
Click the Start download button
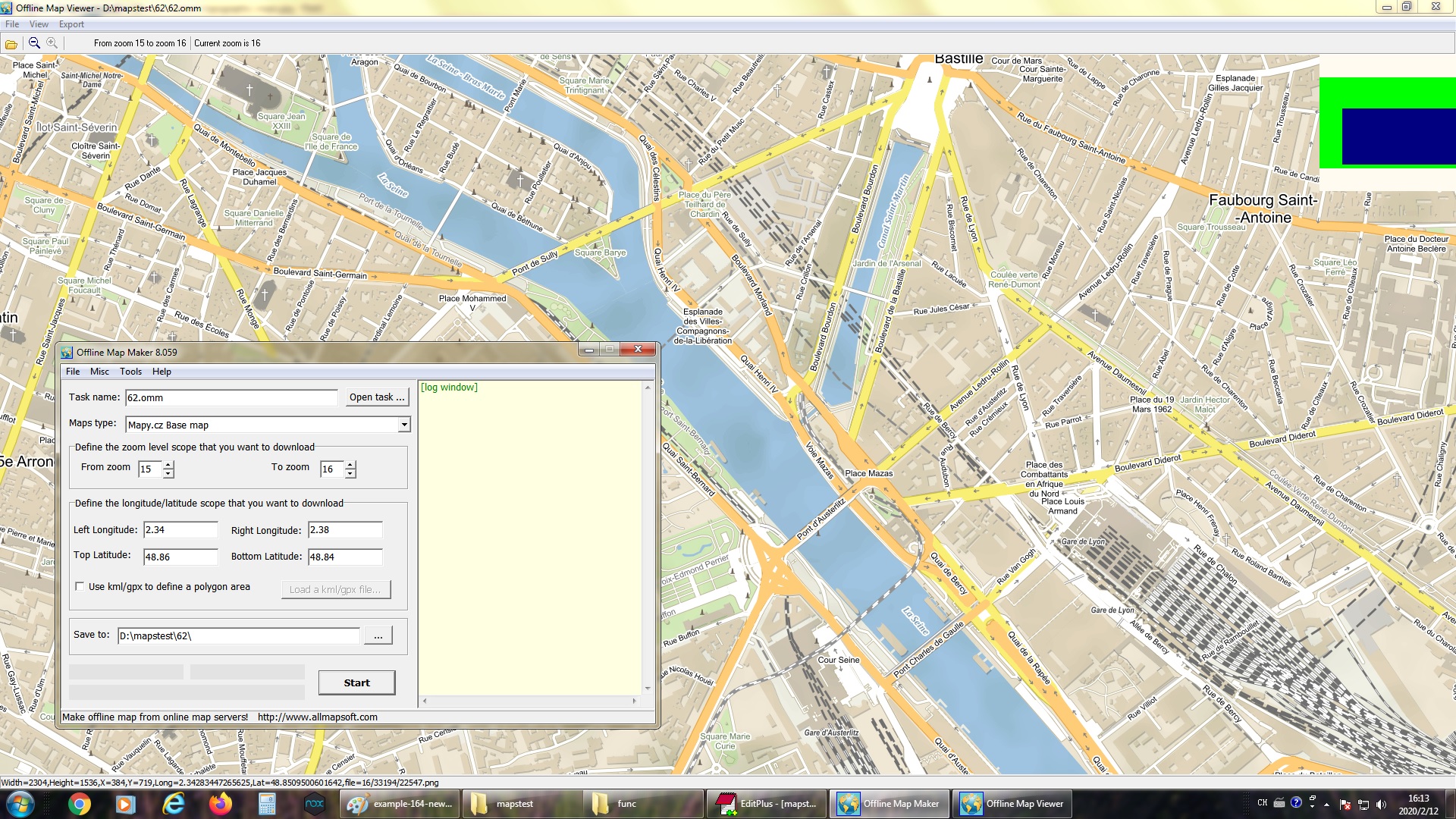pos(357,682)
